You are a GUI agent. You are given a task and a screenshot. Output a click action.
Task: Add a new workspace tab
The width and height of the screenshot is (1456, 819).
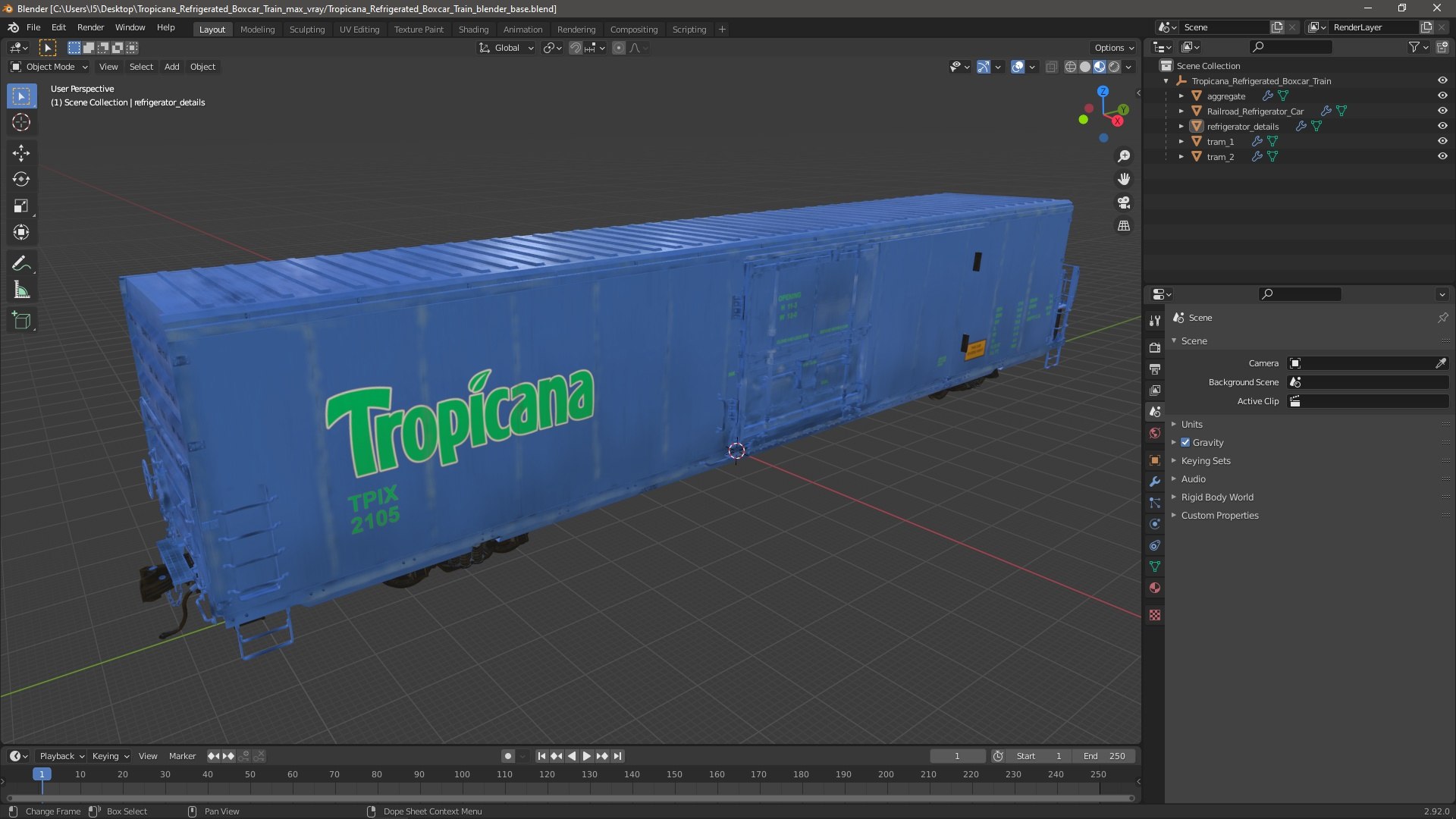[722, 30]
